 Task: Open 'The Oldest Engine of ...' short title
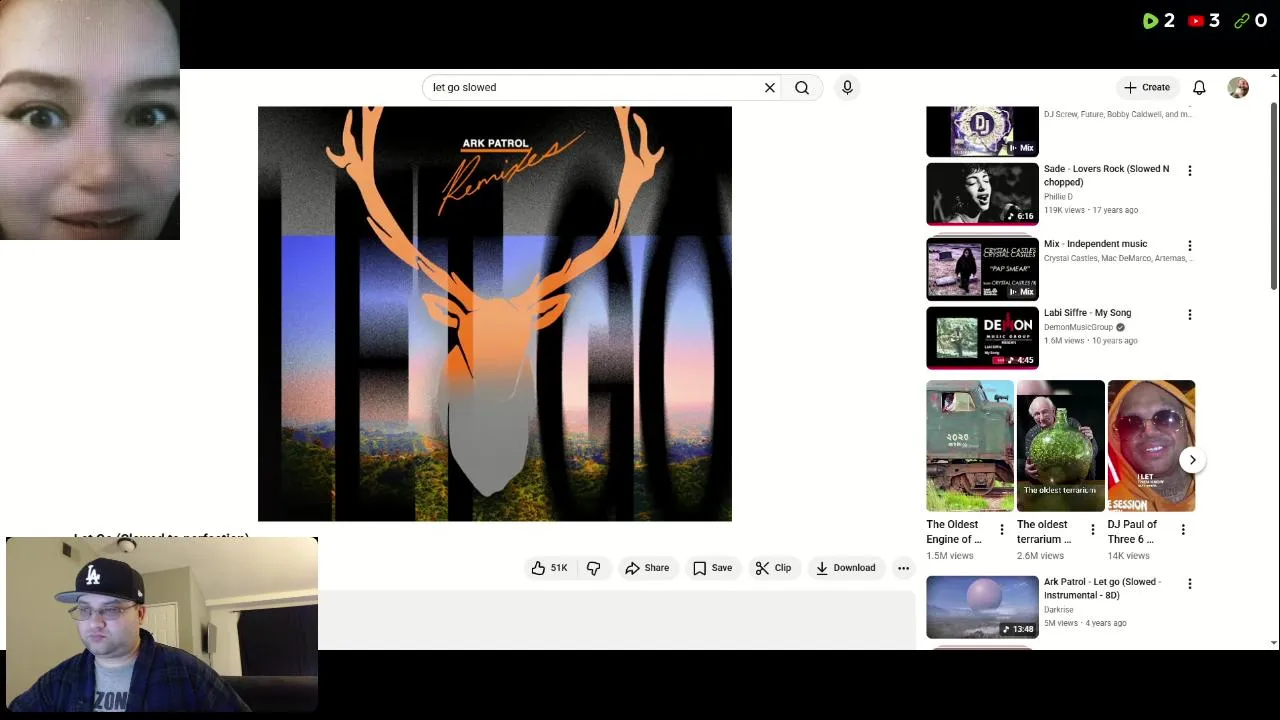(954, 532)
